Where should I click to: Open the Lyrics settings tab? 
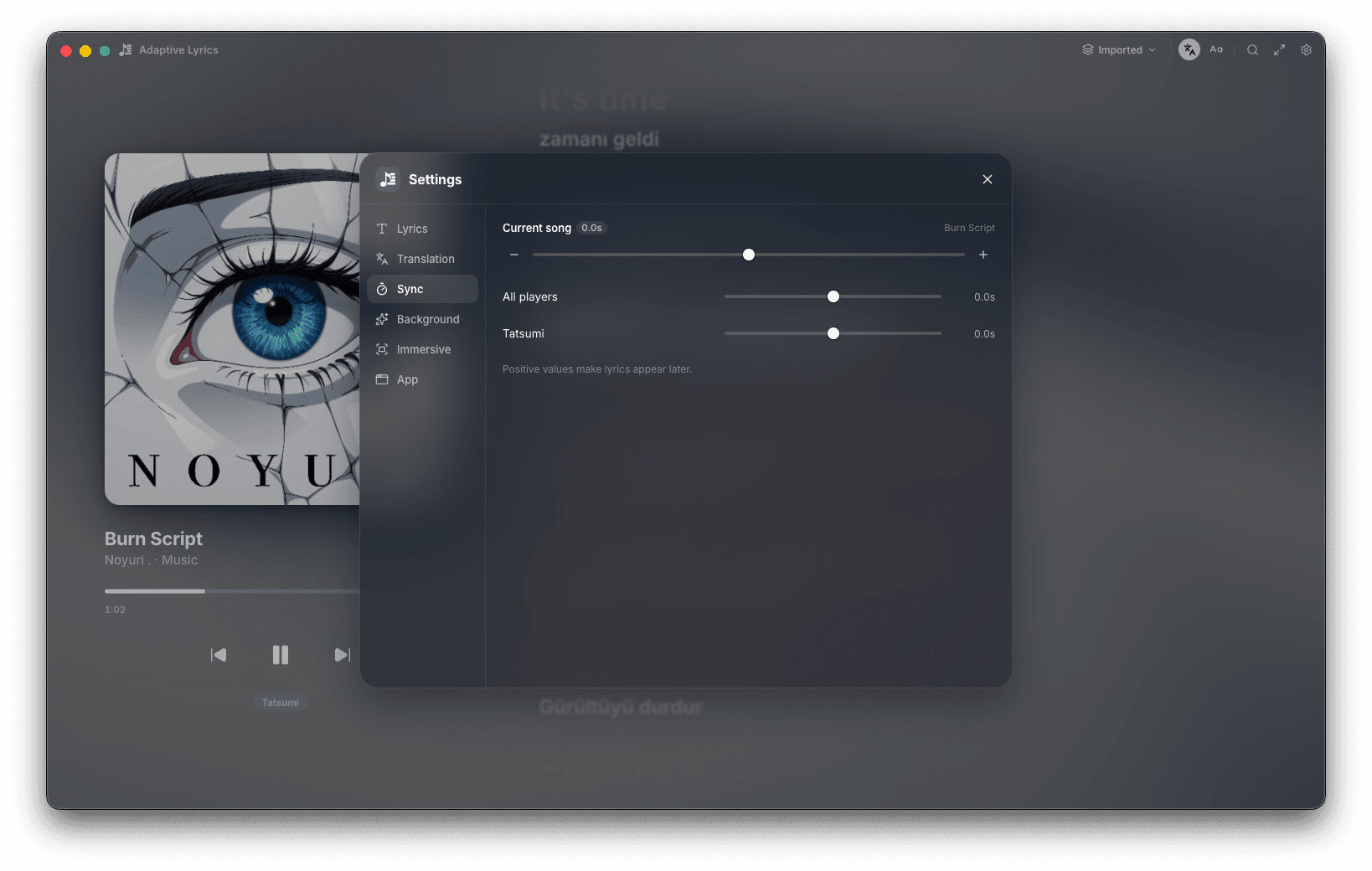(422, 229)
